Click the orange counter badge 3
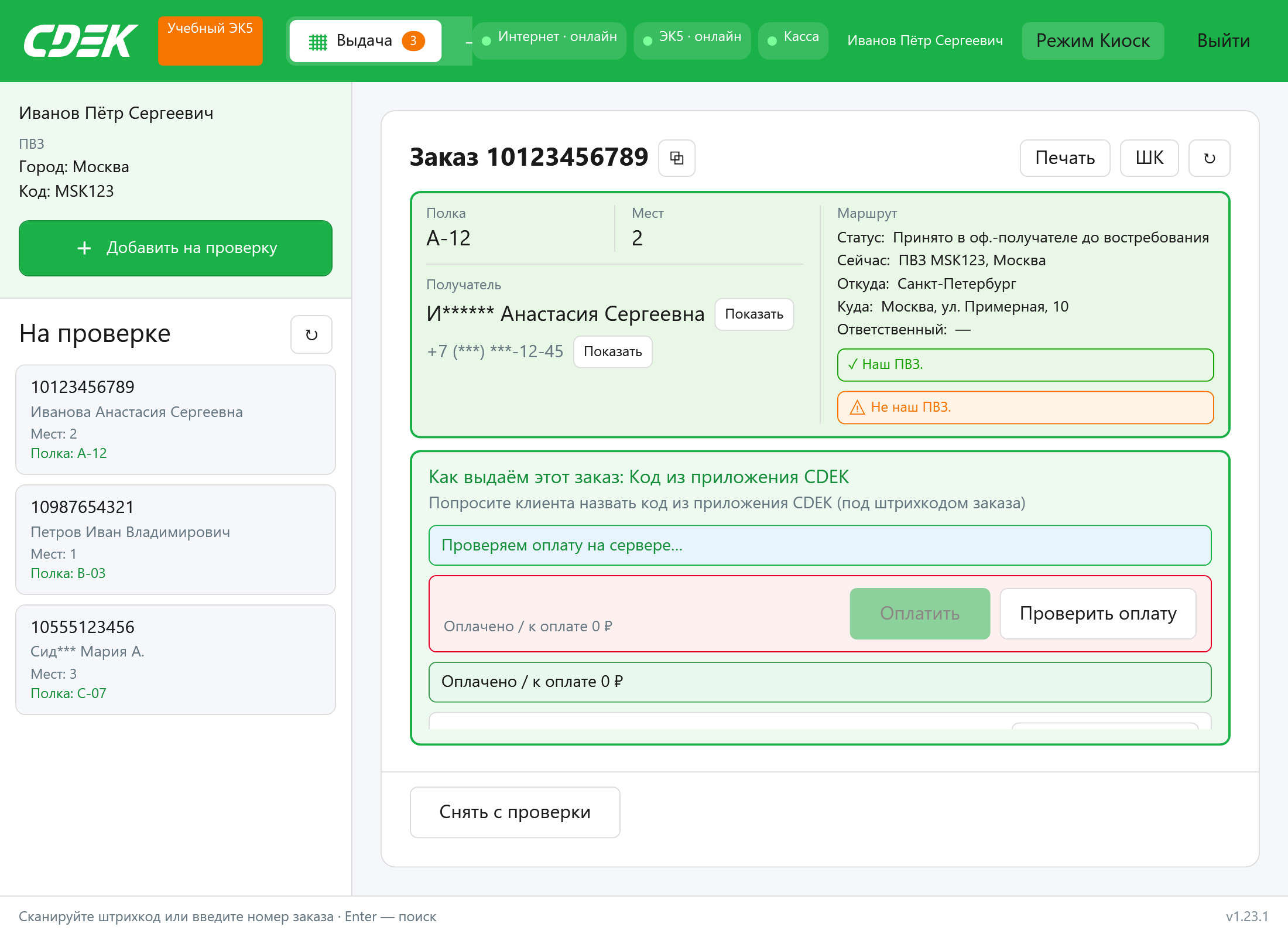The height and width of the screenshot is (937, 1288). [x=413, y=41]
